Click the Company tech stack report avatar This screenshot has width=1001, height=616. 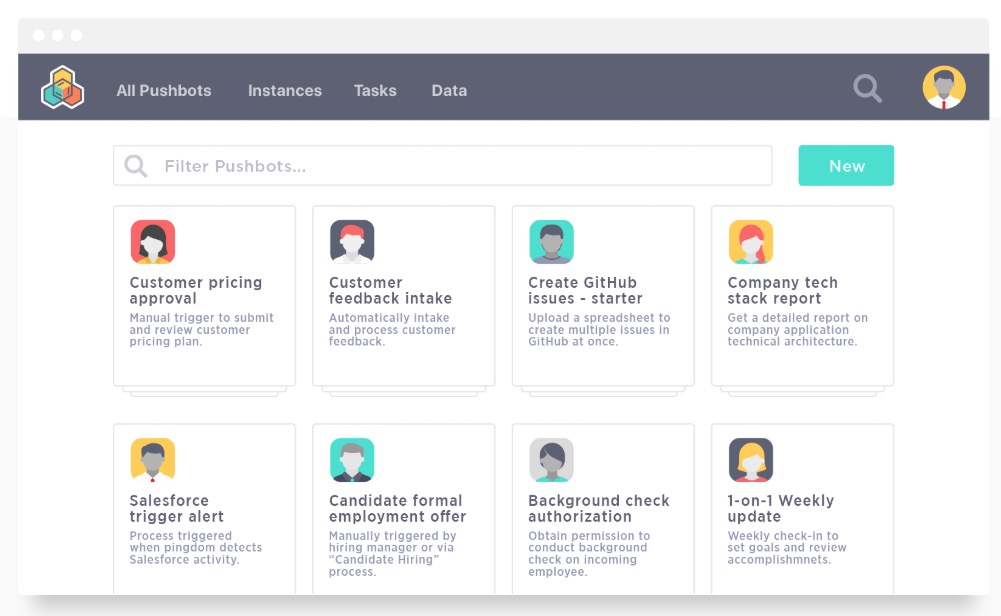750,242
